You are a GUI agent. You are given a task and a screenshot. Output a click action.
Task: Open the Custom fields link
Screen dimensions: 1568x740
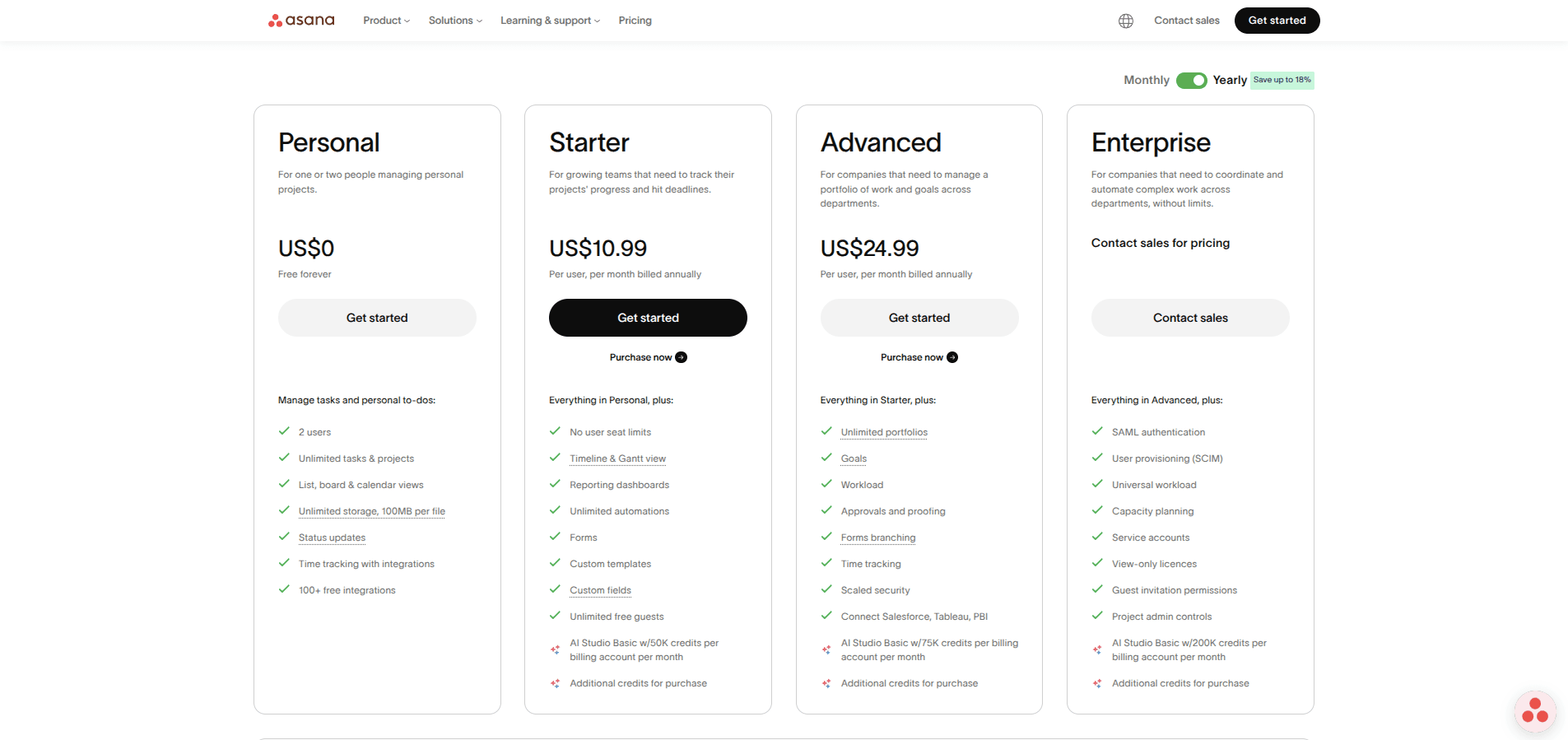click(600, 590)
